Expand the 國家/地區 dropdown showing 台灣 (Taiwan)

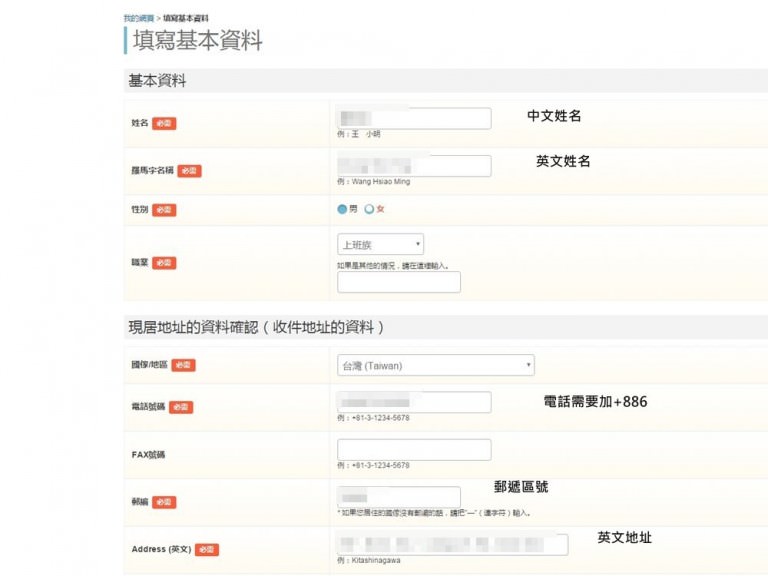click(x=435, y=365)
